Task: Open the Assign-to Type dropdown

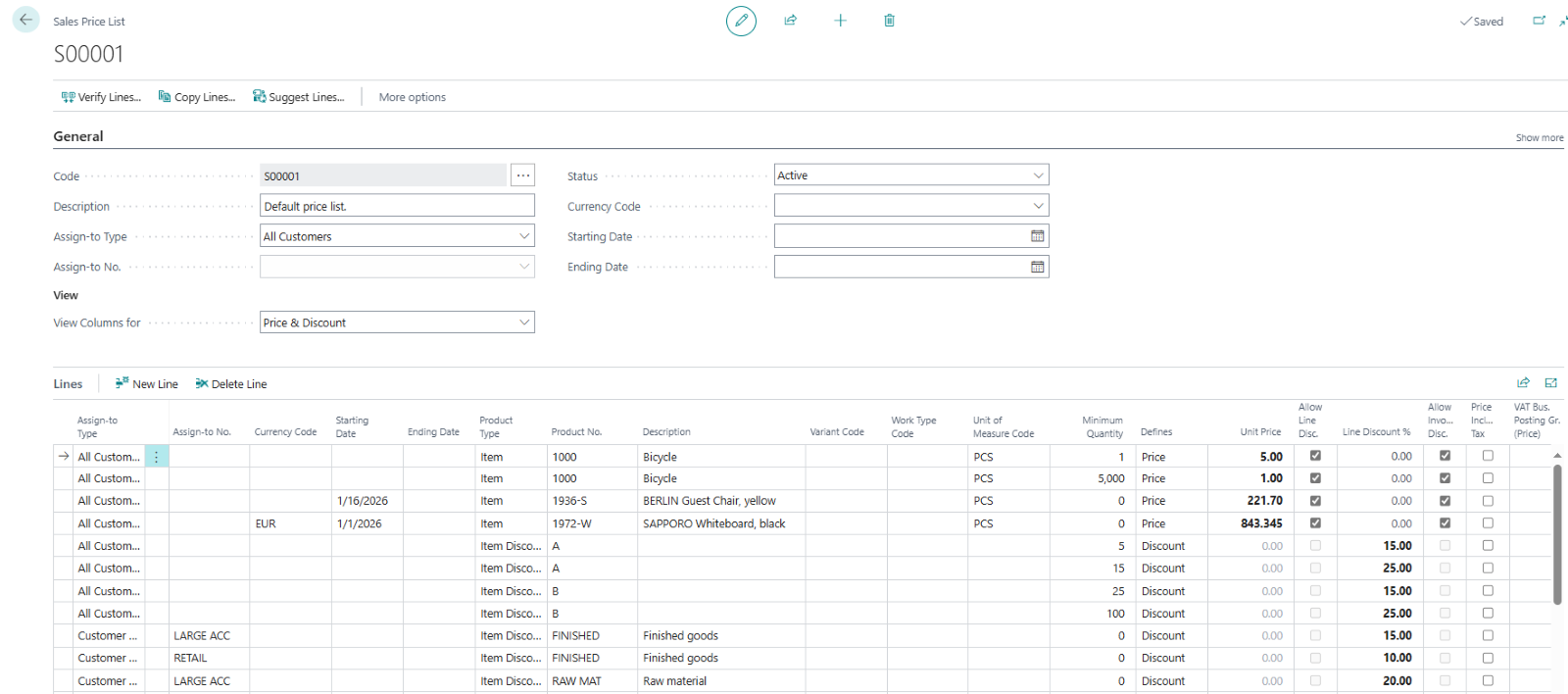Action: [x=524, y=236]
